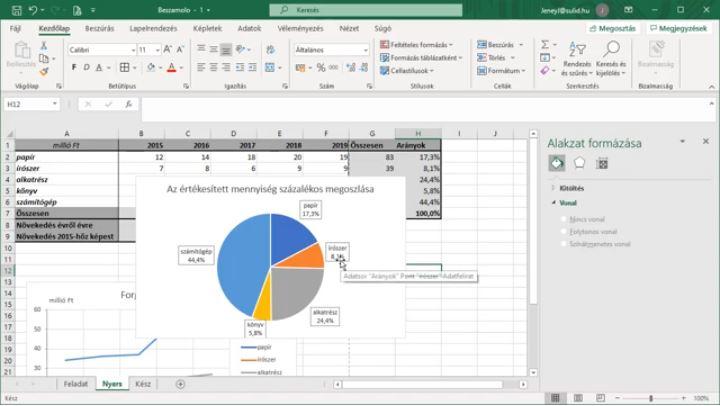This screenshot has height=406, width=720.
Task: Click the zoom slider in status bar
Action: [651, 398]
